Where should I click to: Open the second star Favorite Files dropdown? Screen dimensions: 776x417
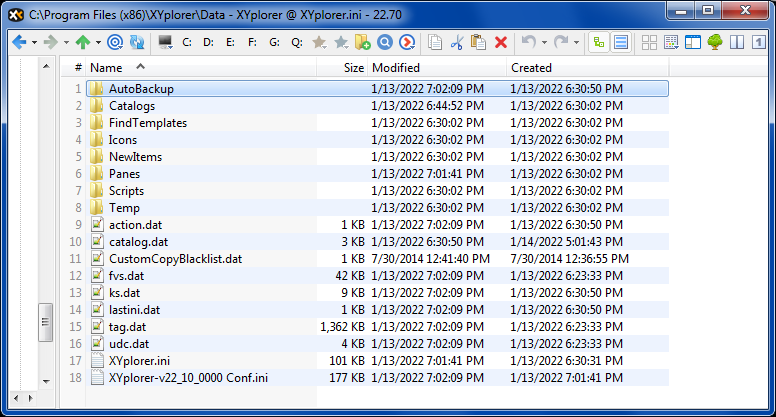(x=341, y=42)
